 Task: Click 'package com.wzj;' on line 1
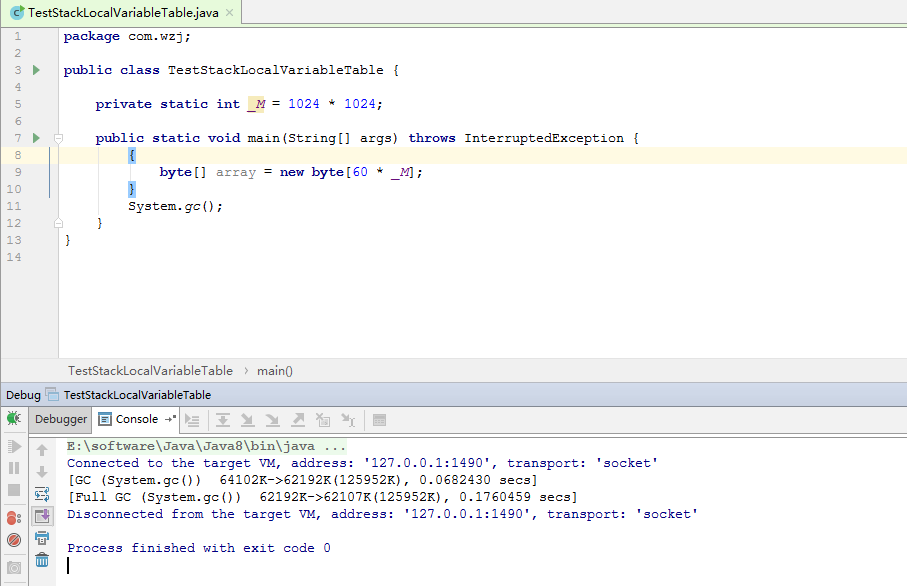coord(127,36)
